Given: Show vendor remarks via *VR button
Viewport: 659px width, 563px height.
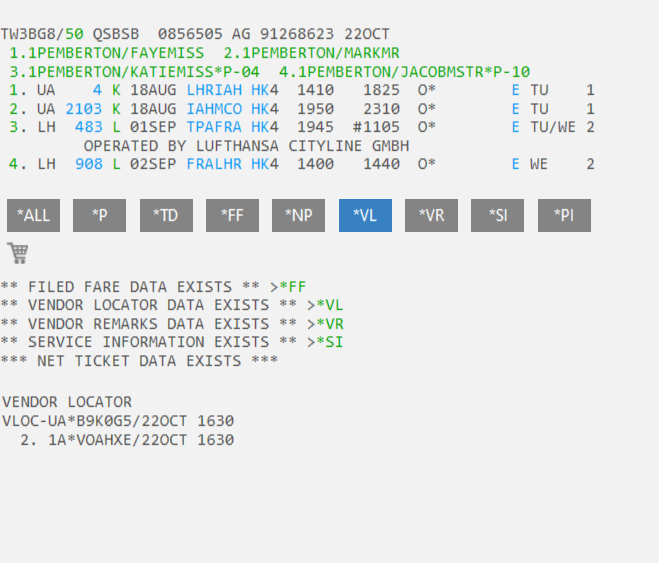Looking at the screenshot, I should coord(431,216).
